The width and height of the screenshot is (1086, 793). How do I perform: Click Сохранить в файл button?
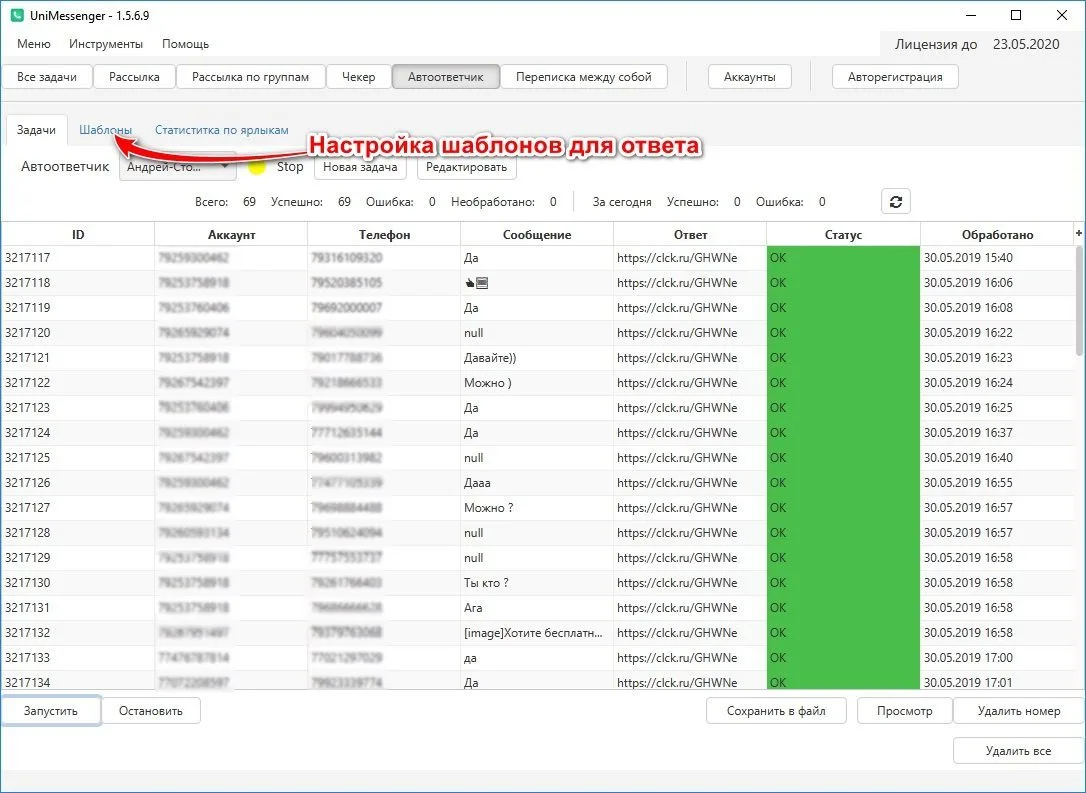tap(776, 711)
